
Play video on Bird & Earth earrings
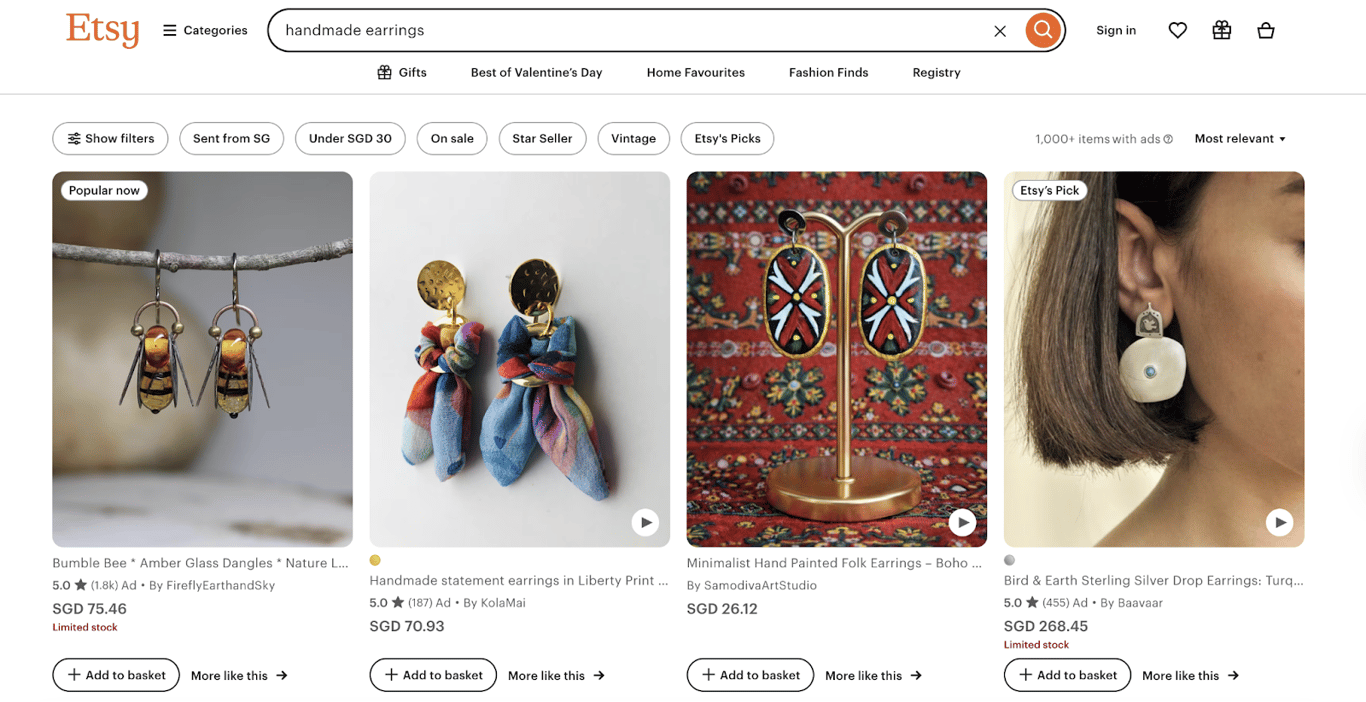coord(1279,522)
